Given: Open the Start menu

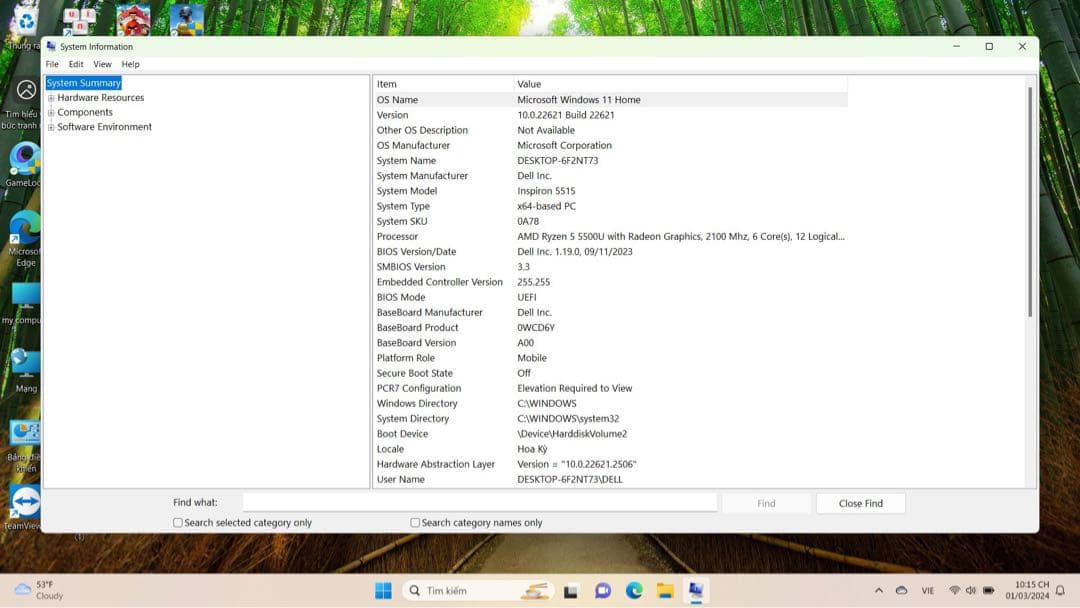Looking at the screenshot, I should tap(381, 590).
